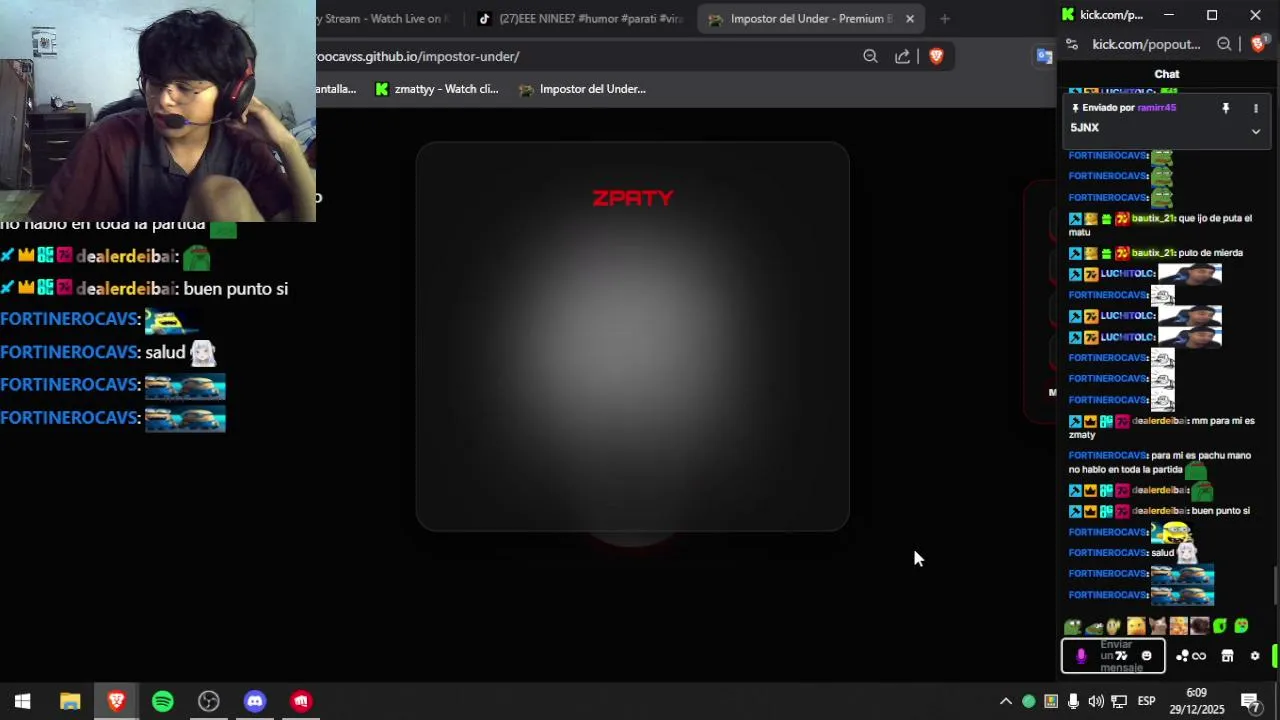Screen dimensions: 1280x720
Task: Click the red app icon on taskbar
Action: [x=301, y=701]
